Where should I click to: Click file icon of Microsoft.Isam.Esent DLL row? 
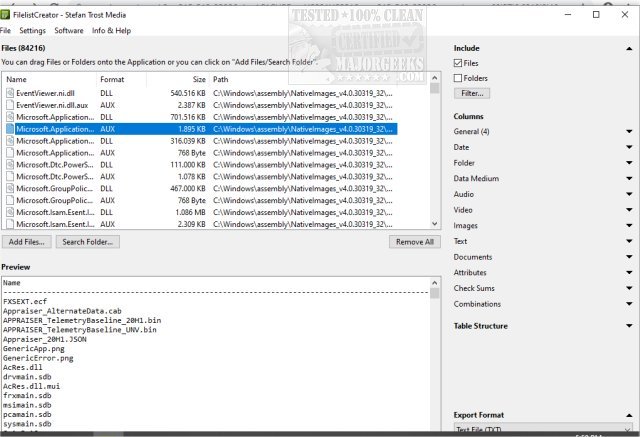(x=10, y=212)
